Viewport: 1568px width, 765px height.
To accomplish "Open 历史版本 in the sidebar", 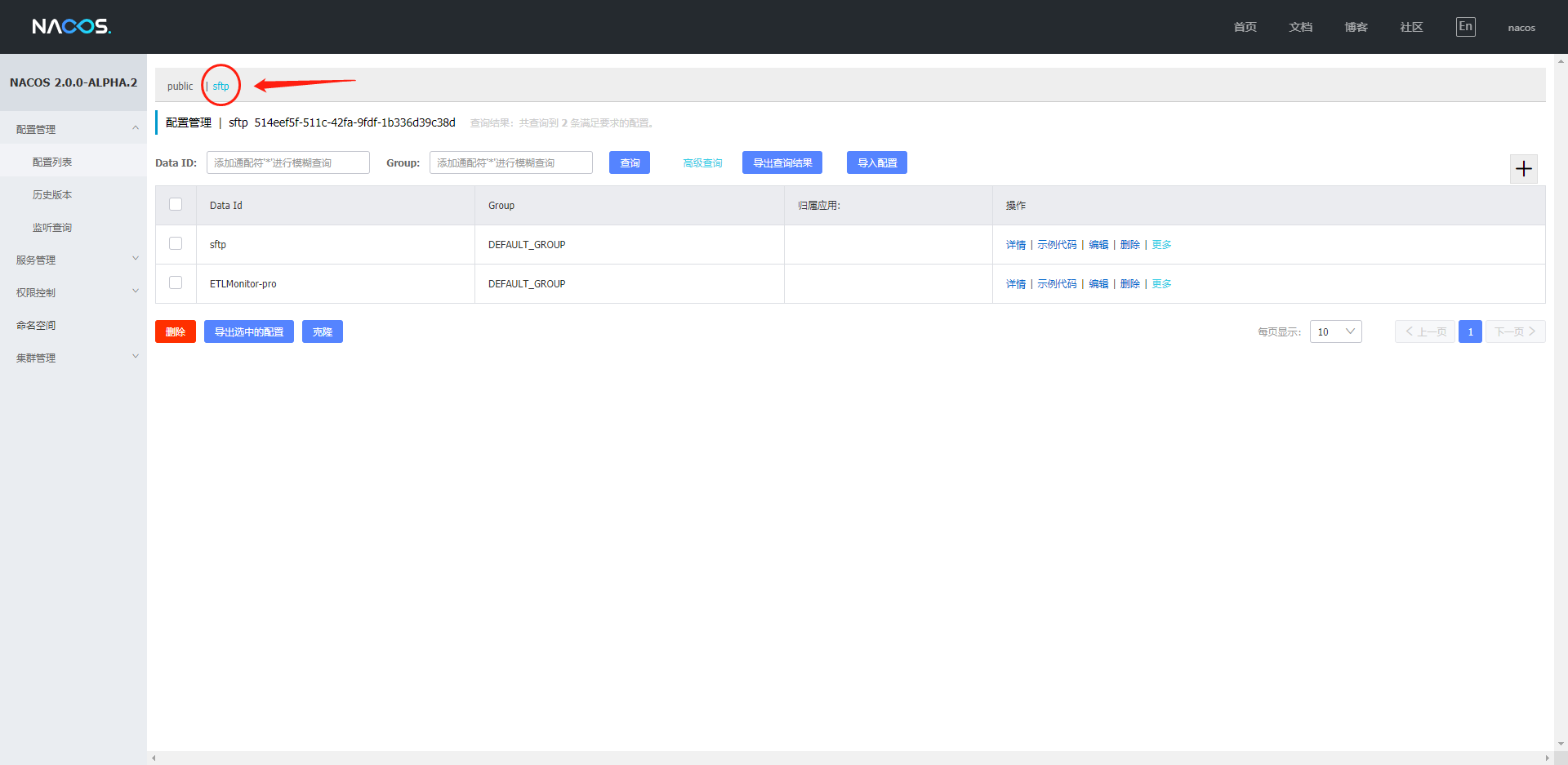I will [52, 195].
